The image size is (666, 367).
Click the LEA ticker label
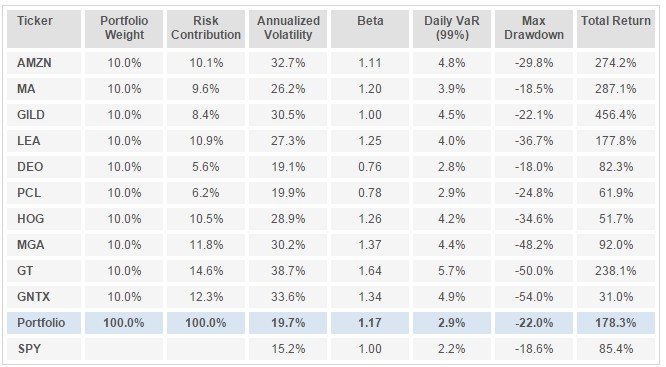point(44,141)
